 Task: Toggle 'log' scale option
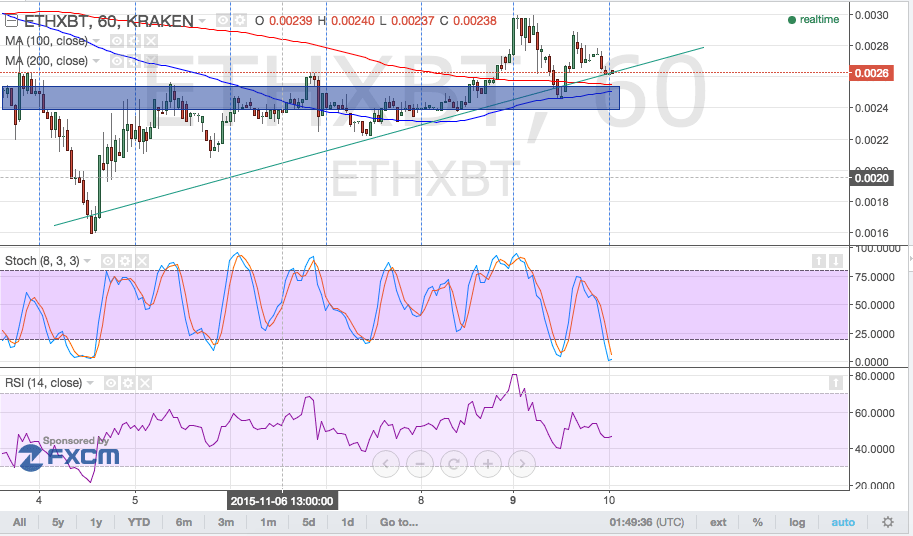(797, 522)
